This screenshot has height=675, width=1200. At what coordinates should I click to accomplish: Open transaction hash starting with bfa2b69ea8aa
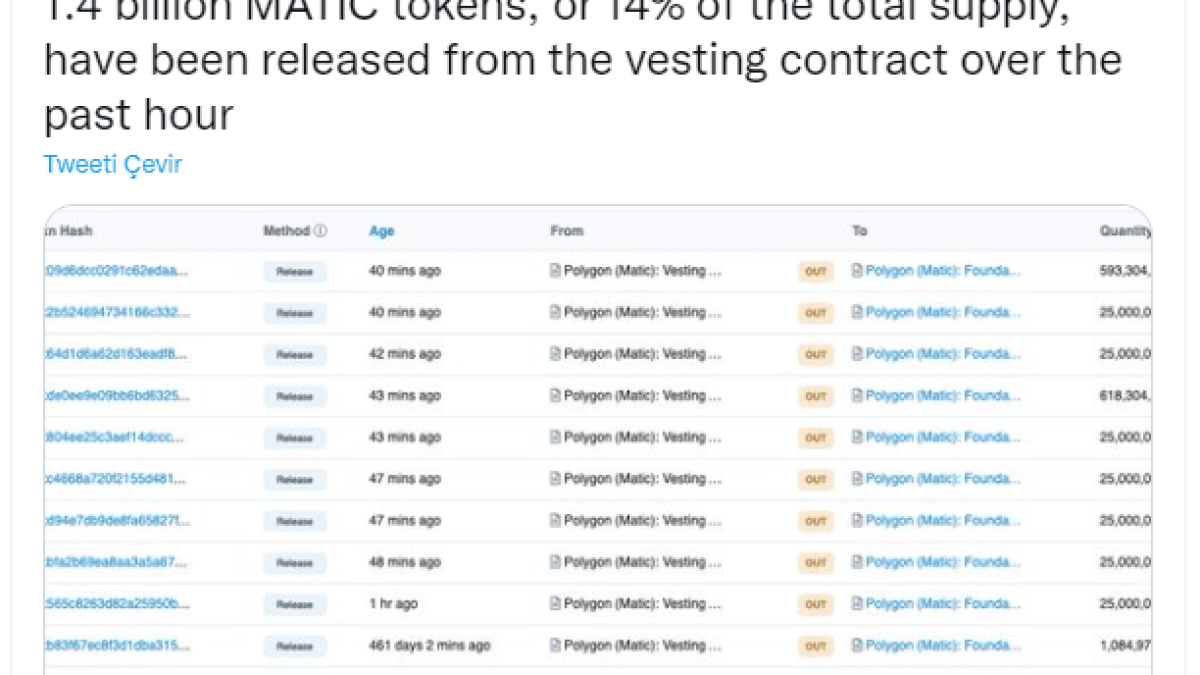click(116, 562)
